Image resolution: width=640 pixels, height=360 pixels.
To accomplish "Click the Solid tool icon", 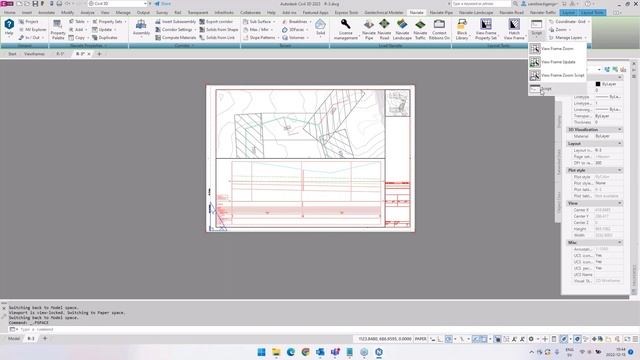I will pyautogui.click(x=320, y=28).
